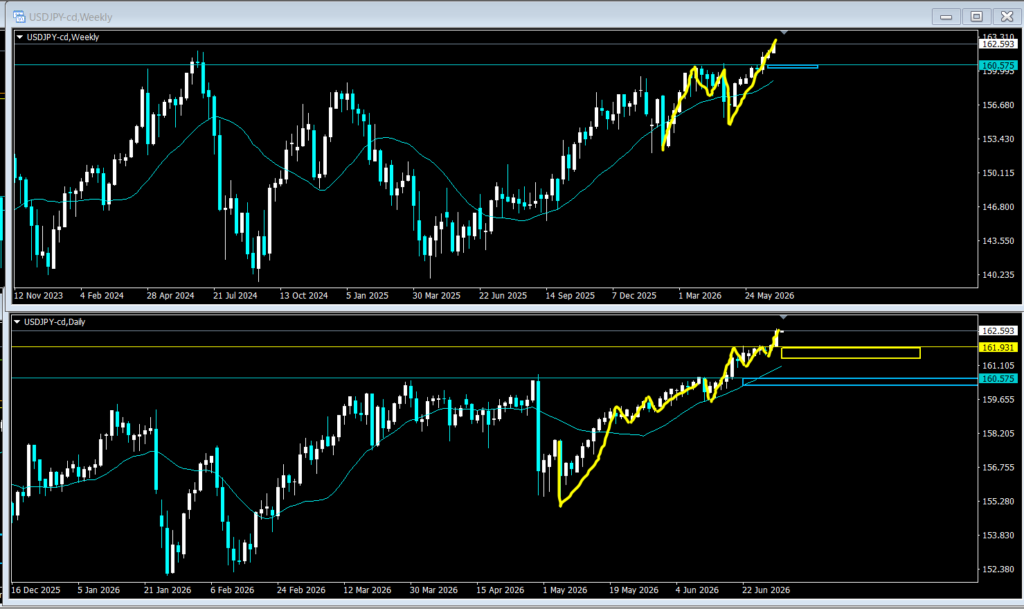Click the 12 Mar 2026 date label

[367, 590]
